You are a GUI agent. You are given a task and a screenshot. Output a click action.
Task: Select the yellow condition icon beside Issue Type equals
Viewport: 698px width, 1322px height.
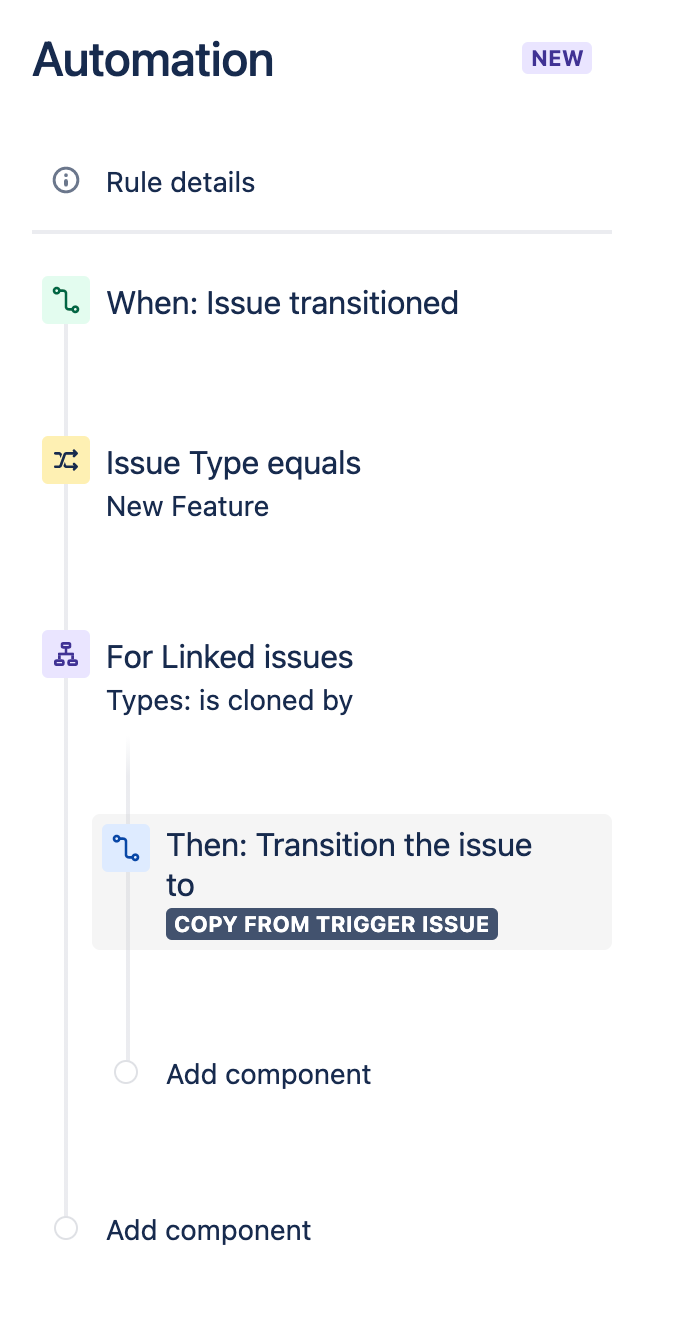pos(65,460)
